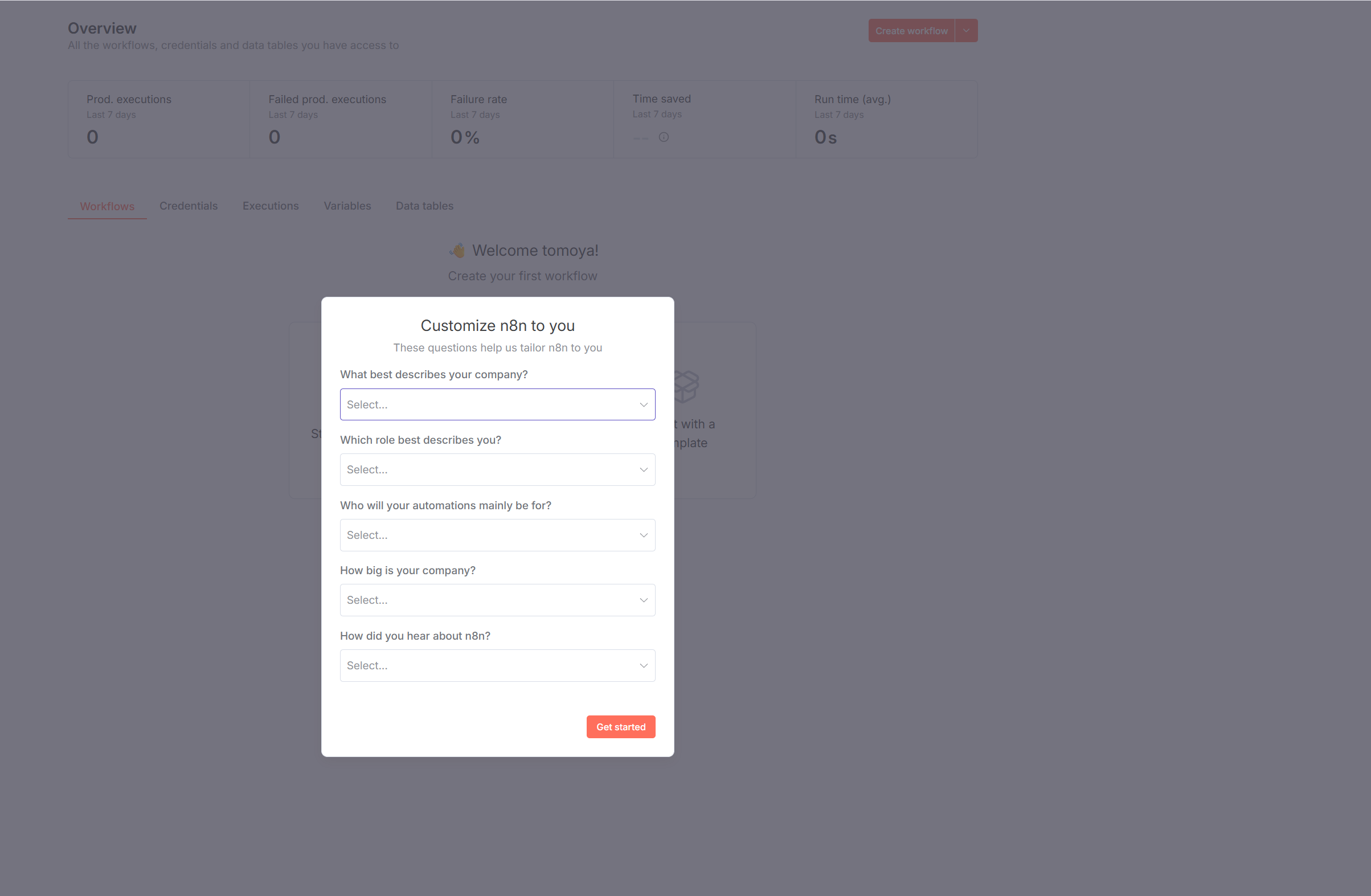This screenshot has height=896, width=1371.
Task: Click the Time saved info icon
Action: click(664, 137)
